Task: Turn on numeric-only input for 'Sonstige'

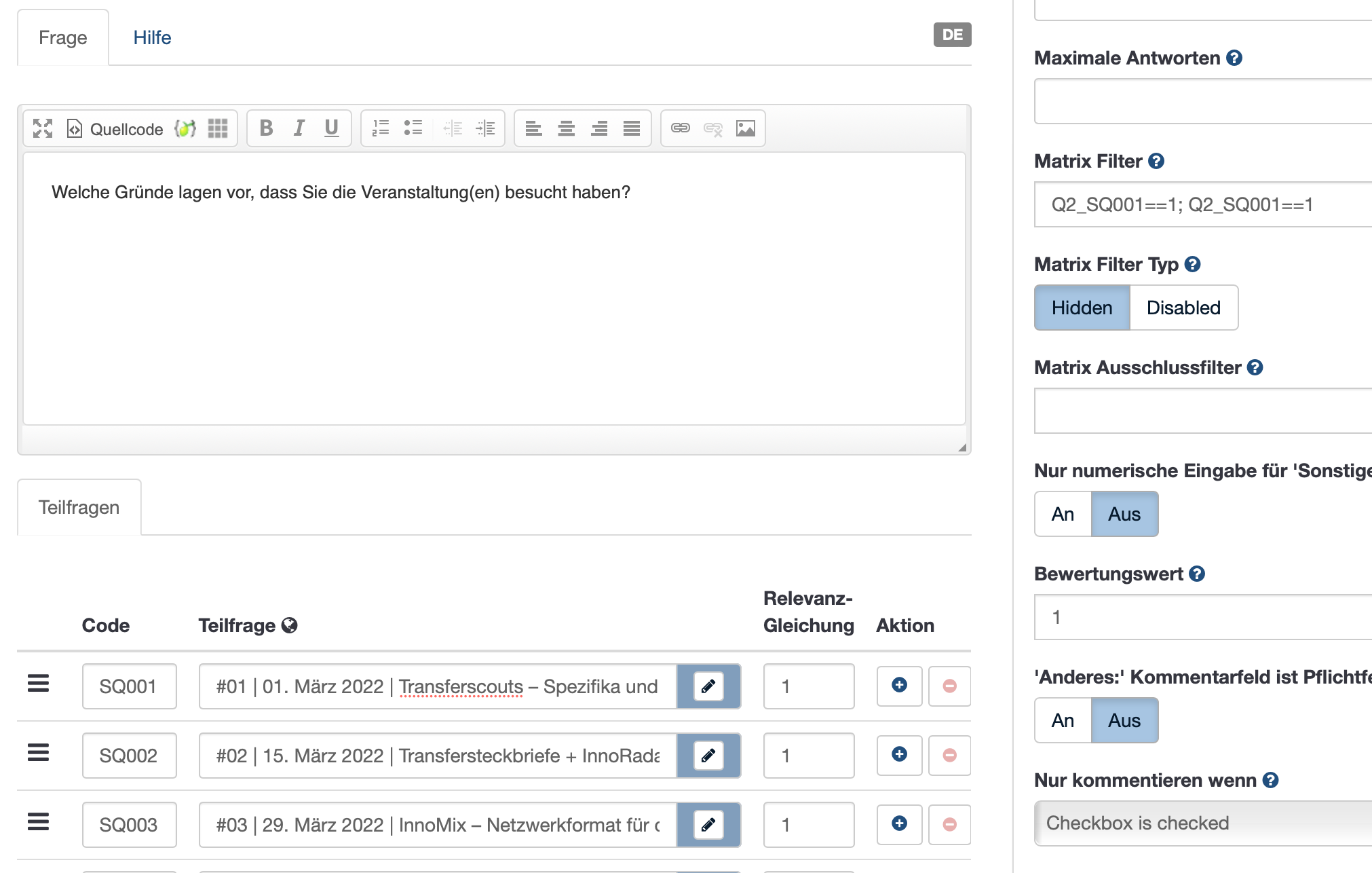Action: coord(1063,515)
